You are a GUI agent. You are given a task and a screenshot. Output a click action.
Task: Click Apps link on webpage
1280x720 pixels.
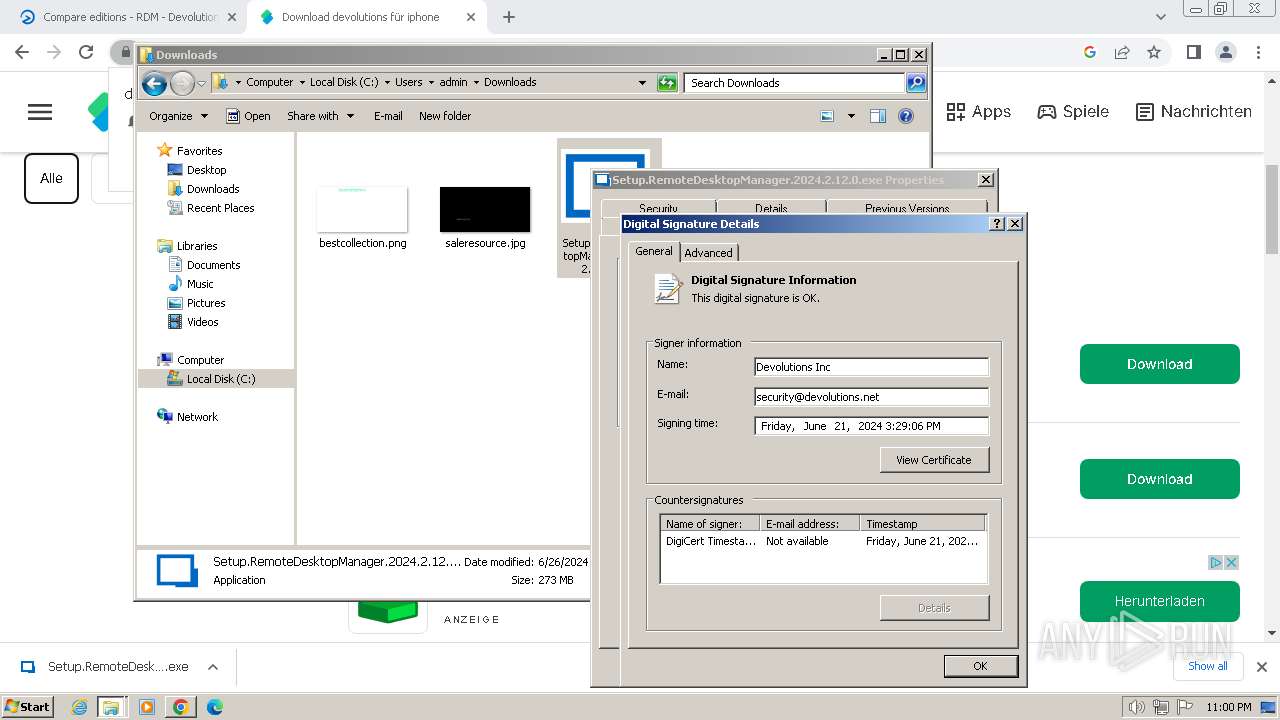coord(979,112)
